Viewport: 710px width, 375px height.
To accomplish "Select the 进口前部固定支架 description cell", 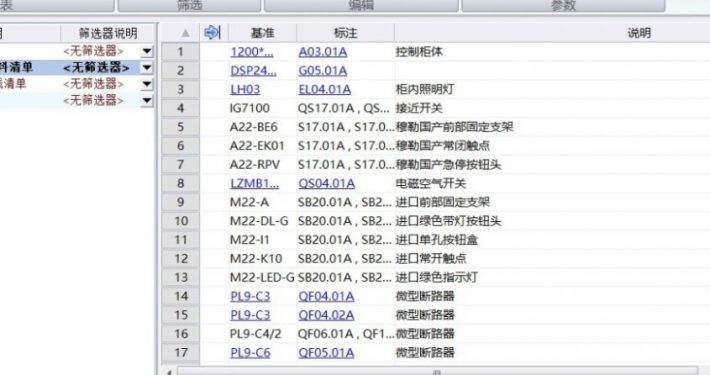I will click(x=442, y=202).
